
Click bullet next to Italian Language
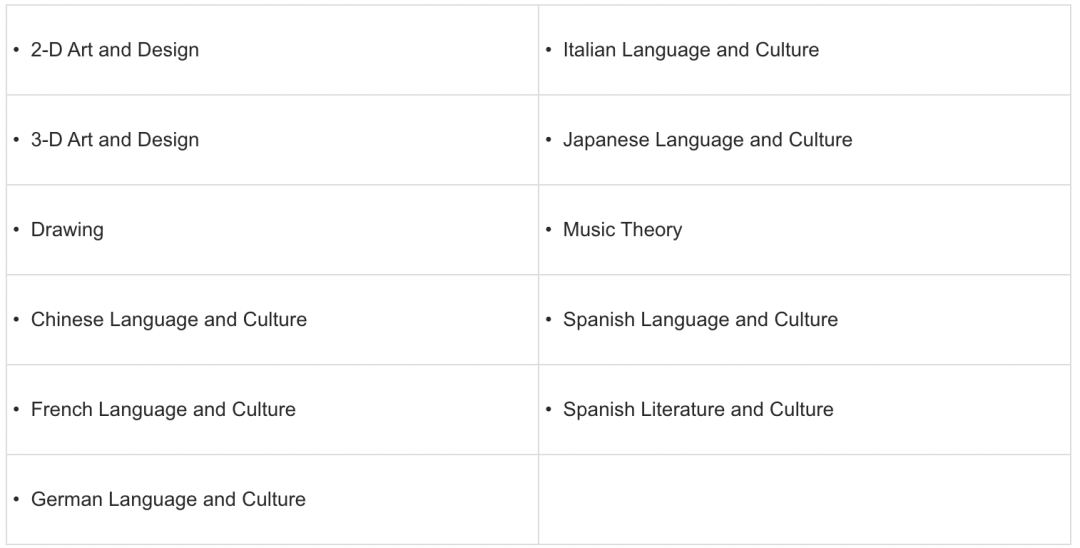coord(549,50)
